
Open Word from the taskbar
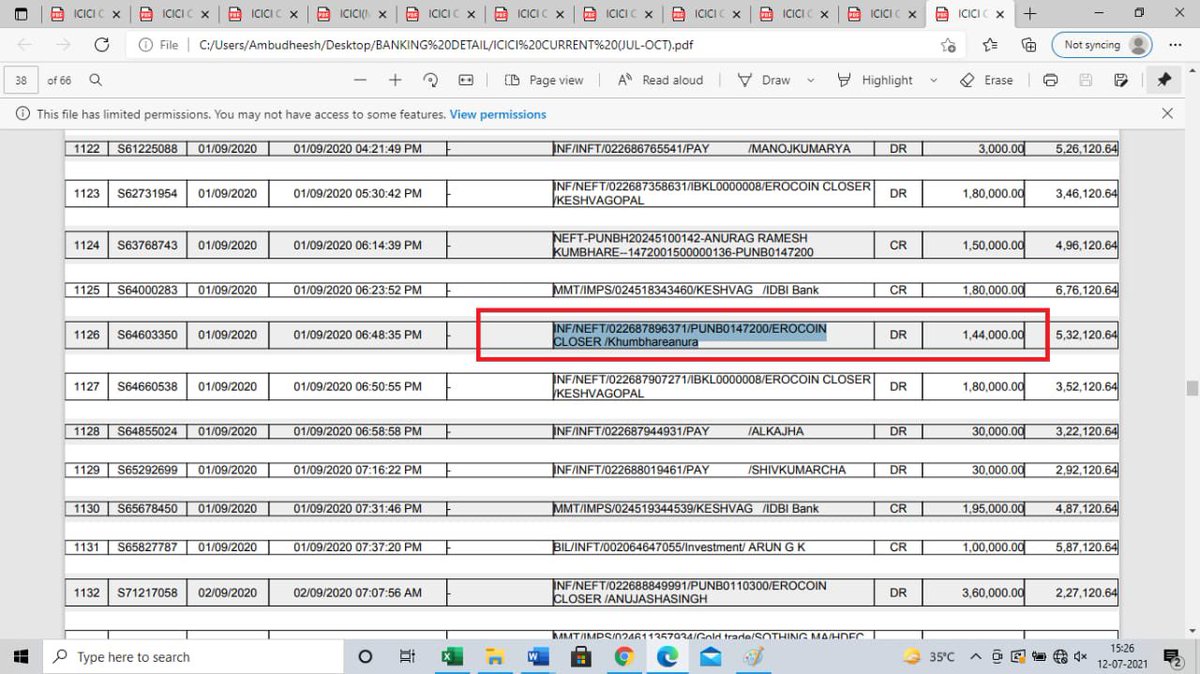[537, 657]
